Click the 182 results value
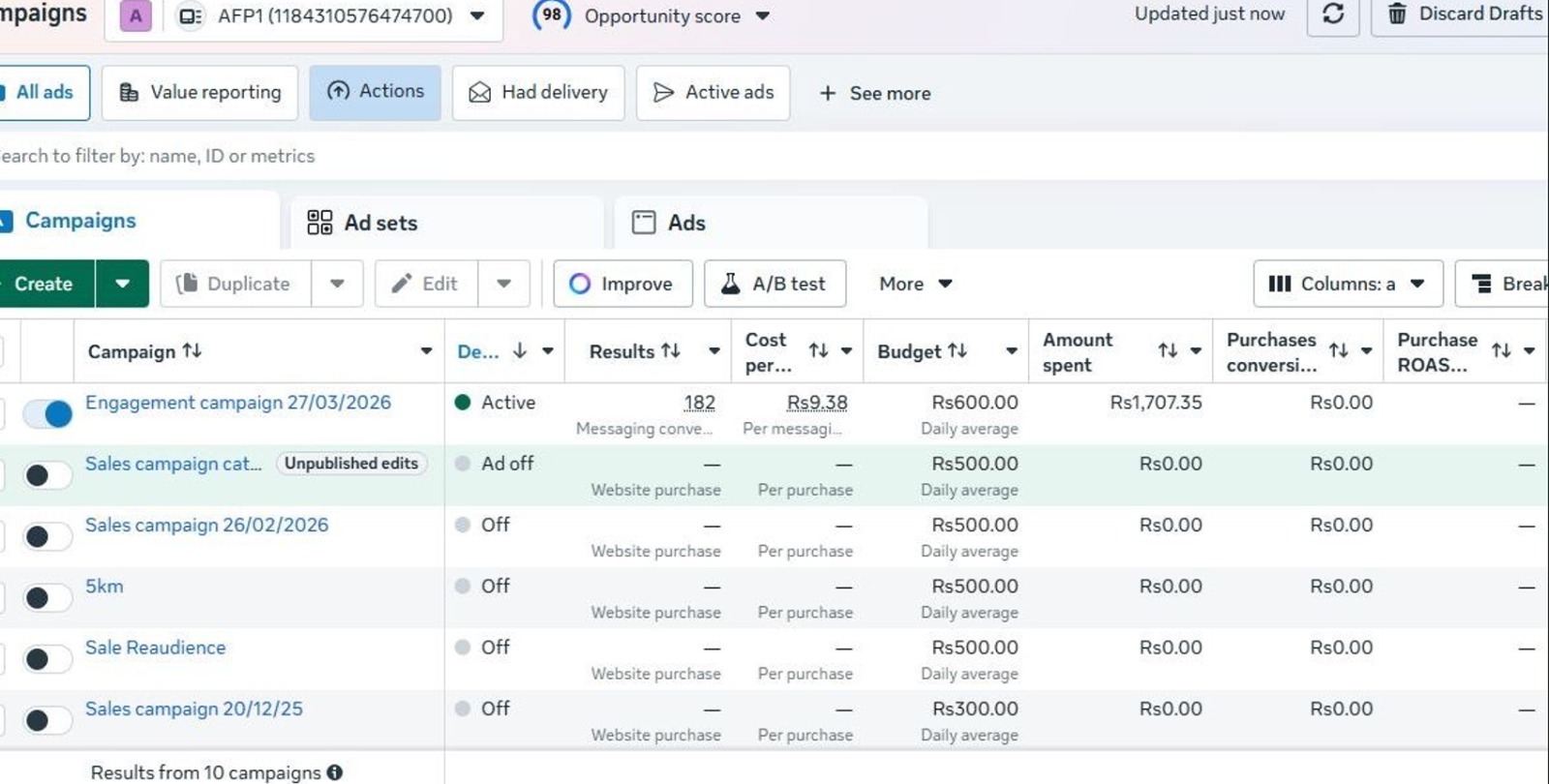Viewport: 1549px width, 784px height. tap(699, 403)
